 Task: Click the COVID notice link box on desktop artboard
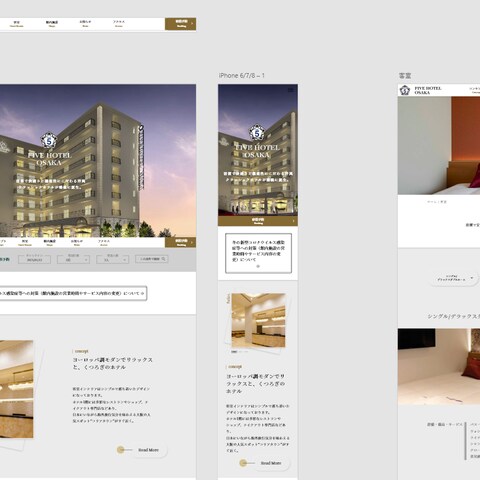[73, 293]
